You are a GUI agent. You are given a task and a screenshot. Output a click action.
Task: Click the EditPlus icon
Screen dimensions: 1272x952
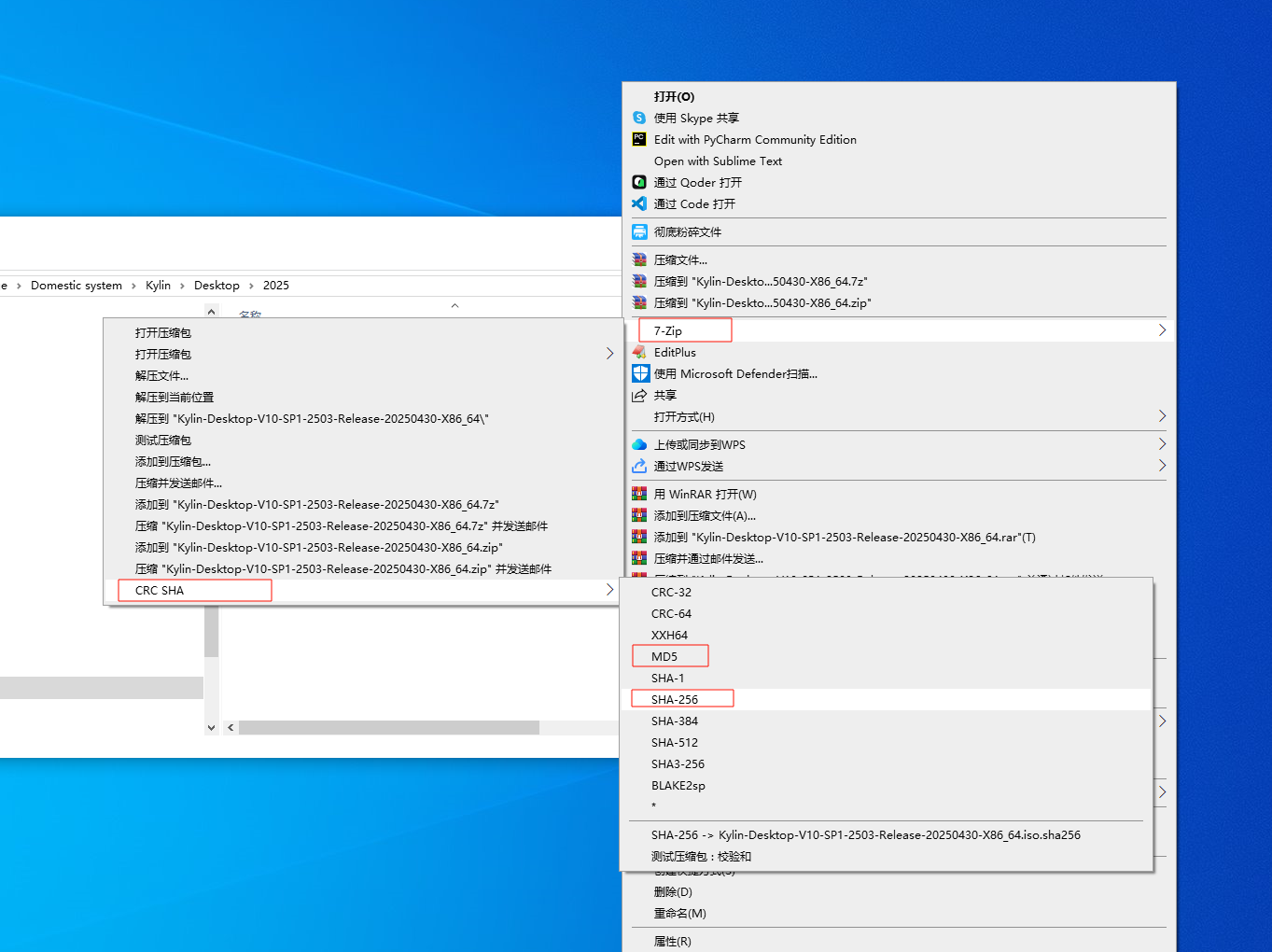pyautogui.click(x=639, y=352)
